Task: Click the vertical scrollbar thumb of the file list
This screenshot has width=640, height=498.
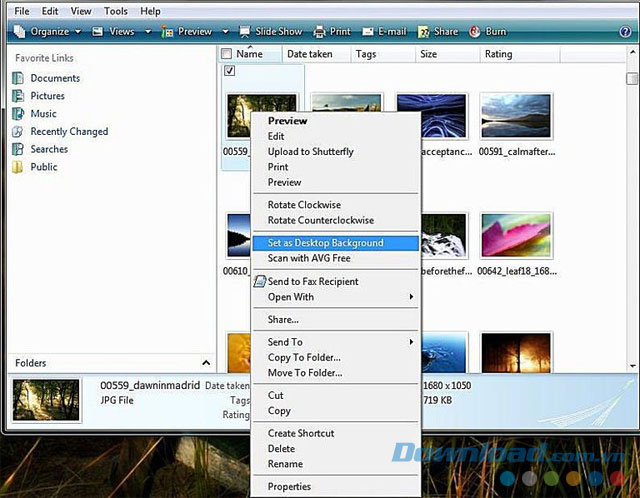Action: pyautogui.click(x=632, y=79)
